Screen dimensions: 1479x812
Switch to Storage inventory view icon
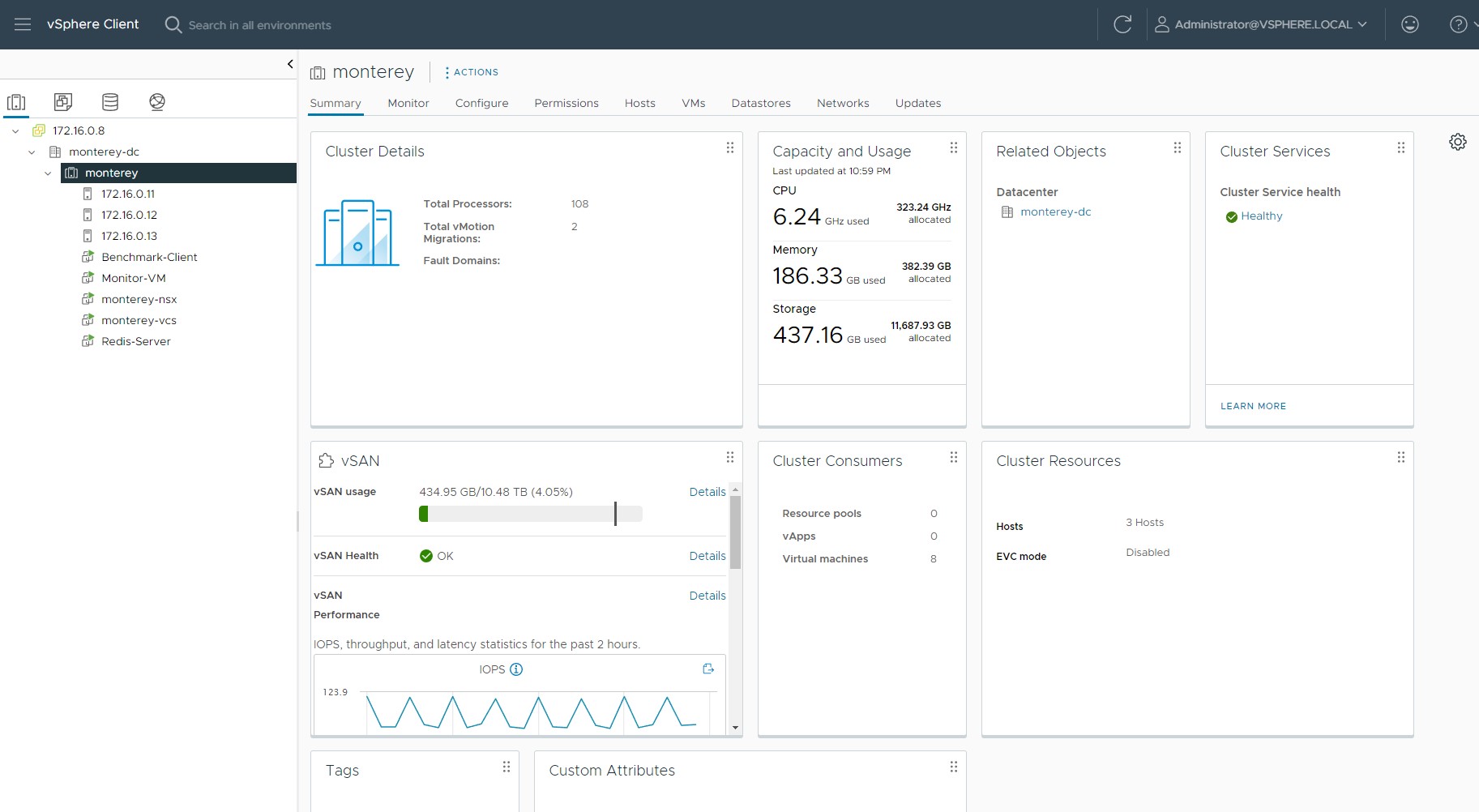pos(110,101)
